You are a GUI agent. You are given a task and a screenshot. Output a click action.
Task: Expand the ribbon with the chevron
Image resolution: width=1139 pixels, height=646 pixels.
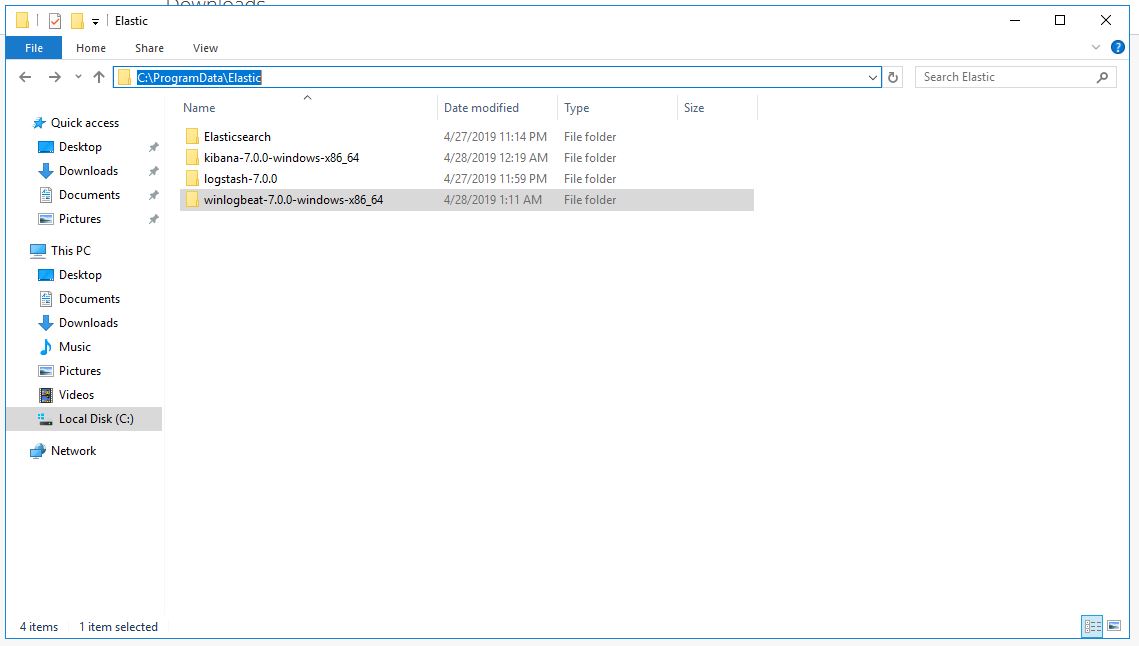[1095, 47]
